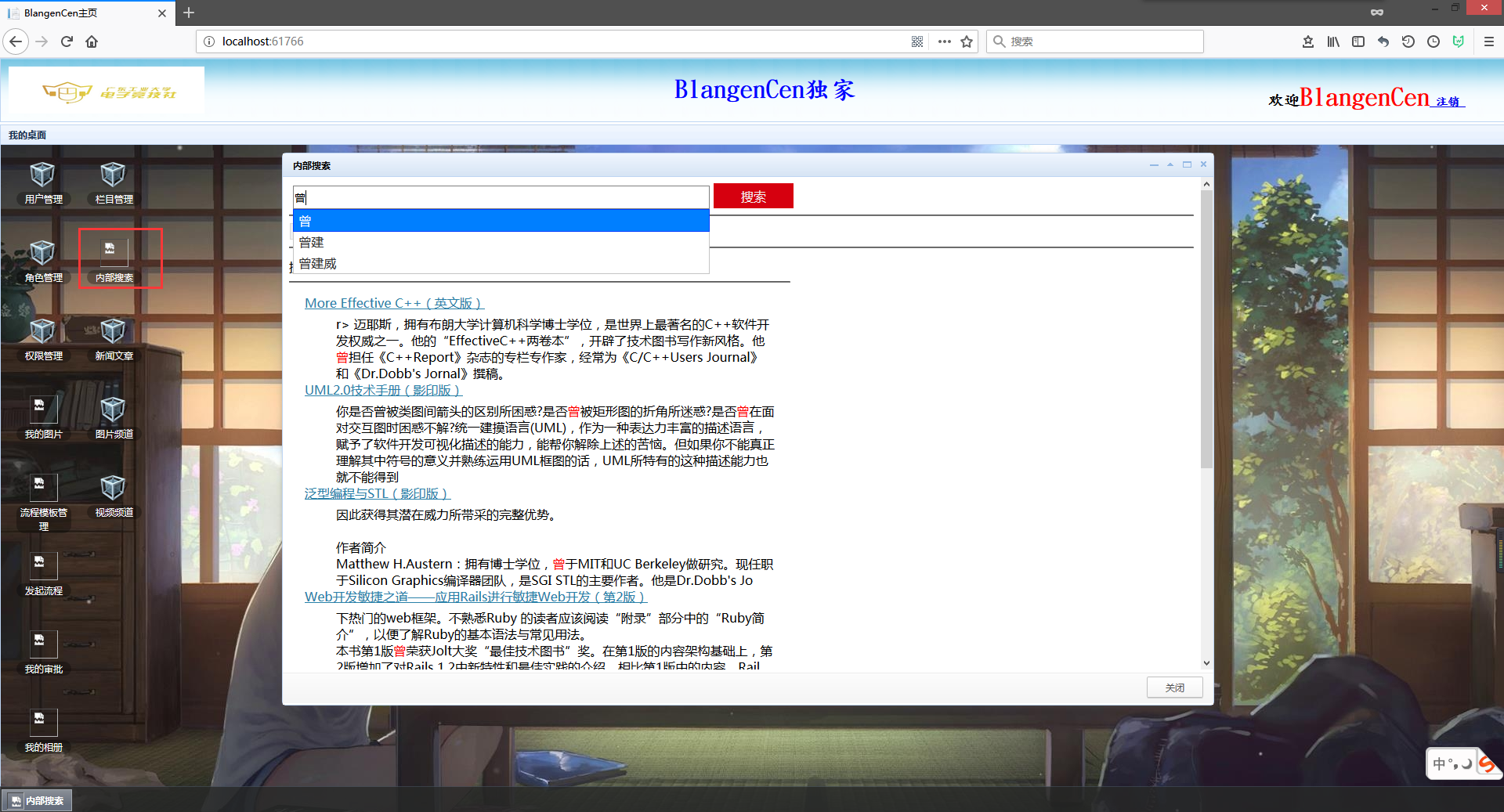This screenshot has height=812, width=1504.
Task: Open link 泛型编程与STL（影印版）
Action: pos(378,493)
